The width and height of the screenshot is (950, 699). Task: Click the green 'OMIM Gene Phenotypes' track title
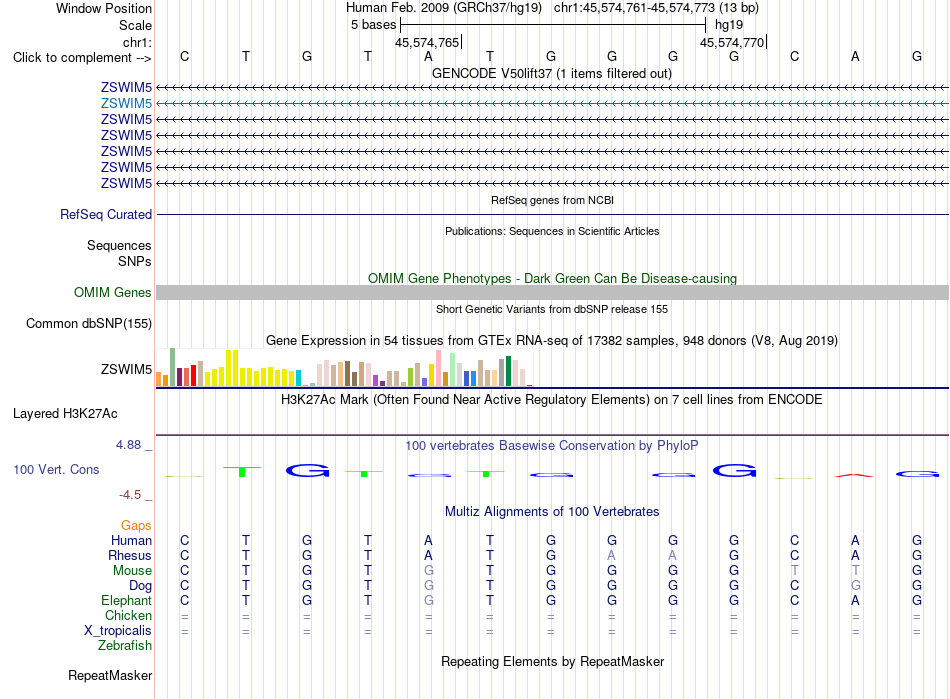point(552,279)
